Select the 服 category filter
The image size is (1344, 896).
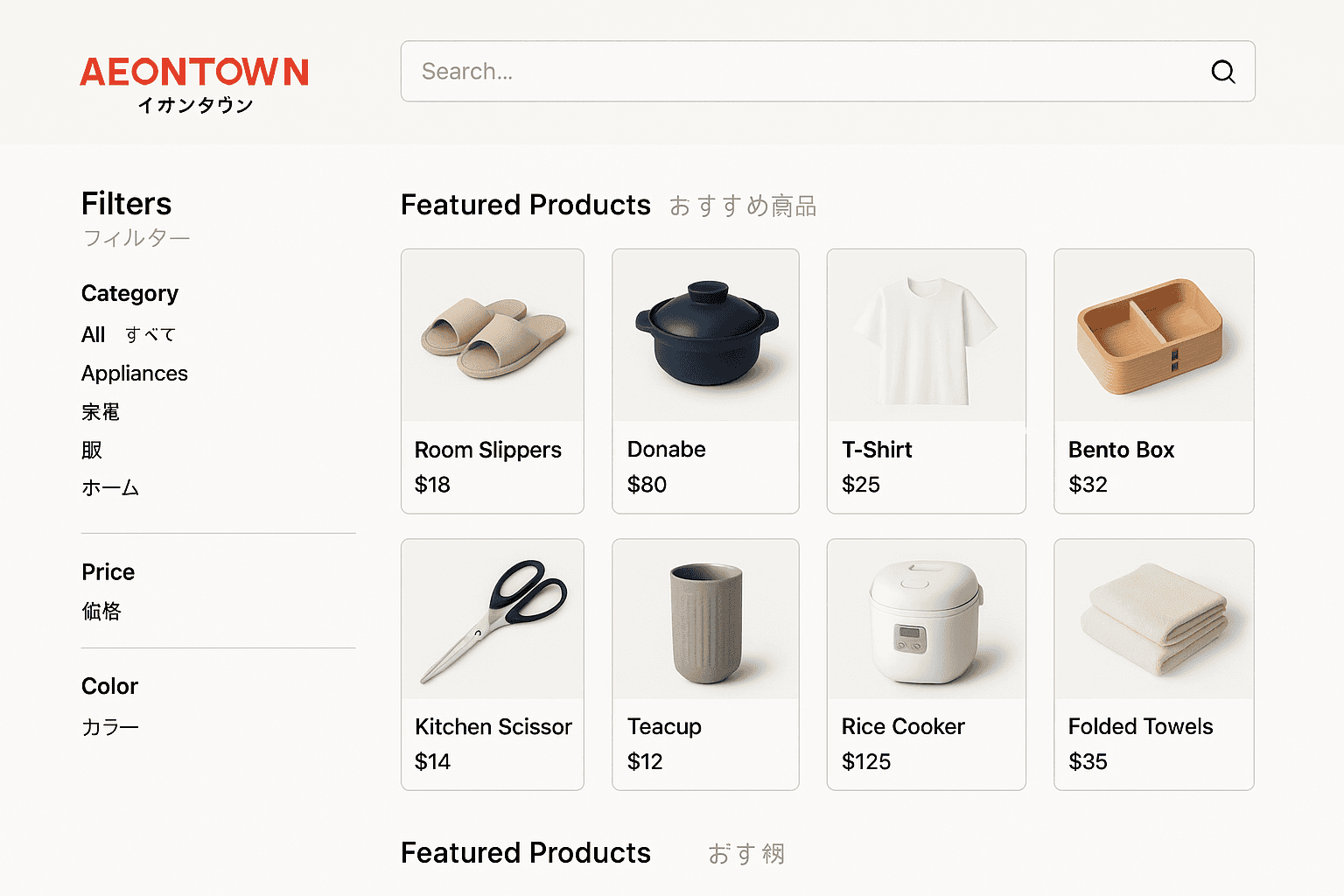[92, 450]
